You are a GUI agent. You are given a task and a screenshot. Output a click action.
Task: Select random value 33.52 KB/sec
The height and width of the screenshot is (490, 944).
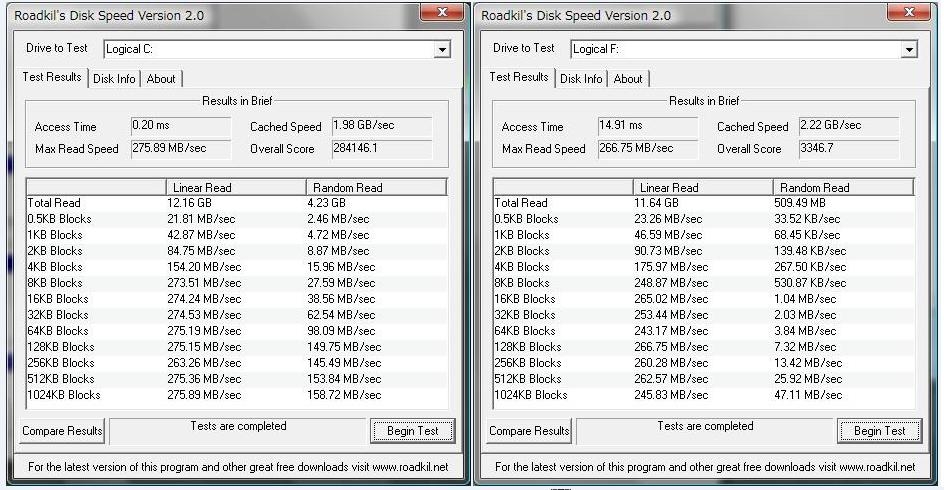(x=807, y=219)
